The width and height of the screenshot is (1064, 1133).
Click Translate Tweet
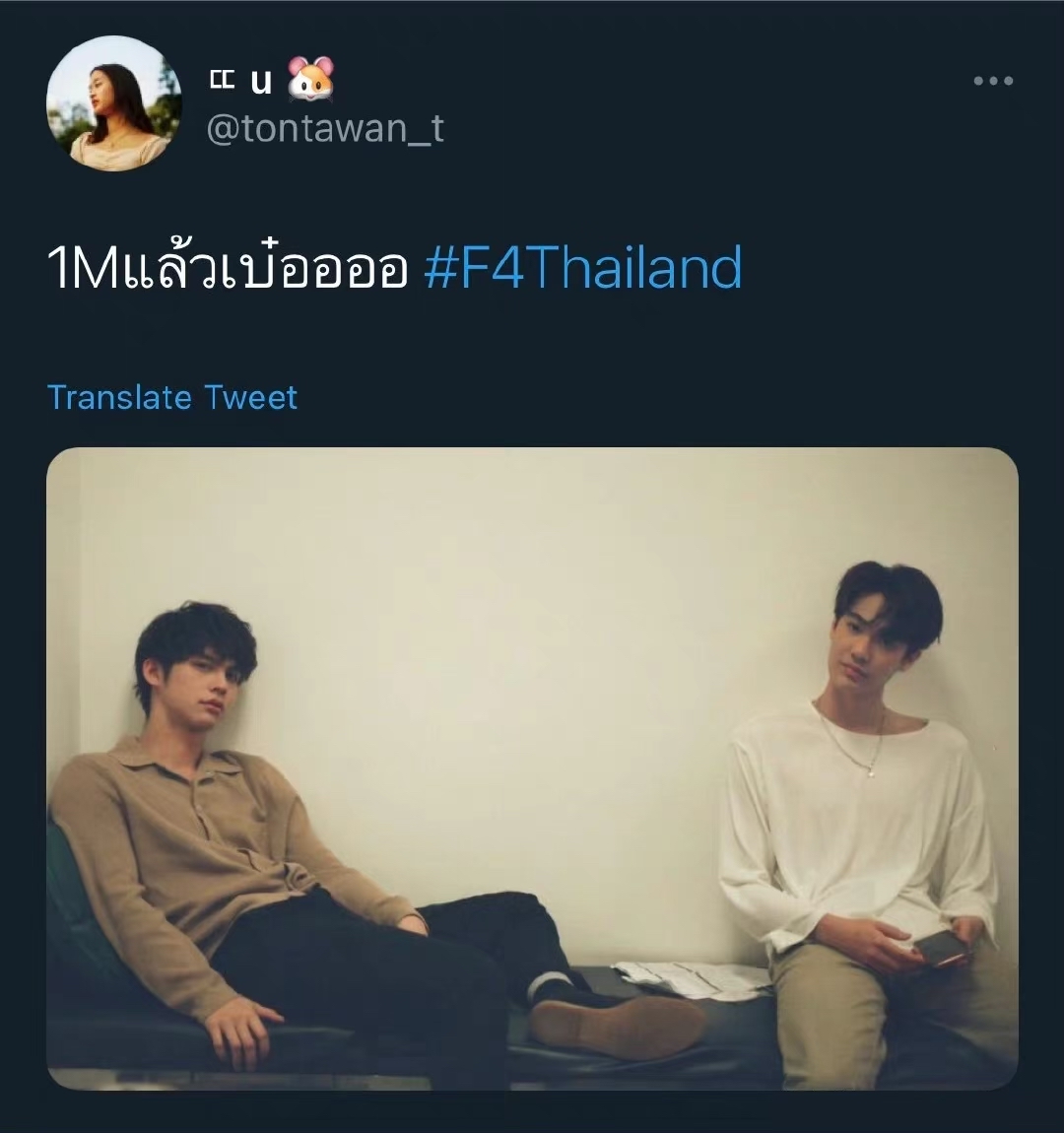point(172,397)
